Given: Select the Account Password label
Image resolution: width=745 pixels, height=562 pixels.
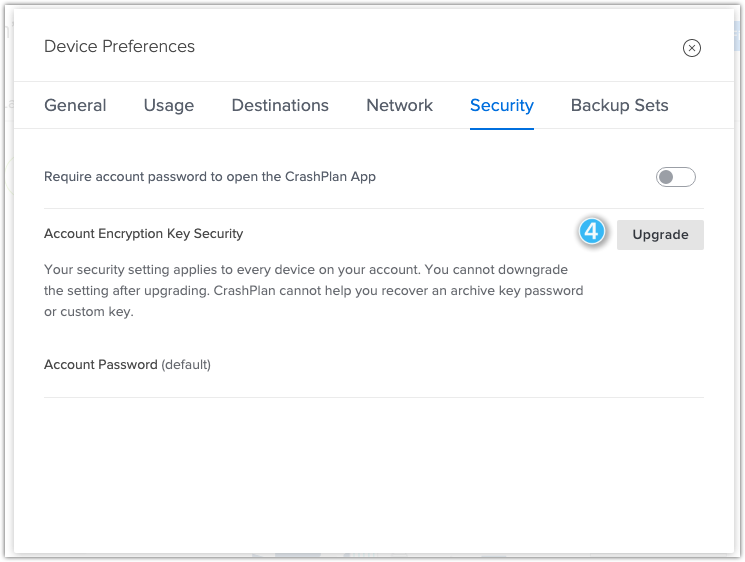Looking at the screenshot, I should coord(101,364).
